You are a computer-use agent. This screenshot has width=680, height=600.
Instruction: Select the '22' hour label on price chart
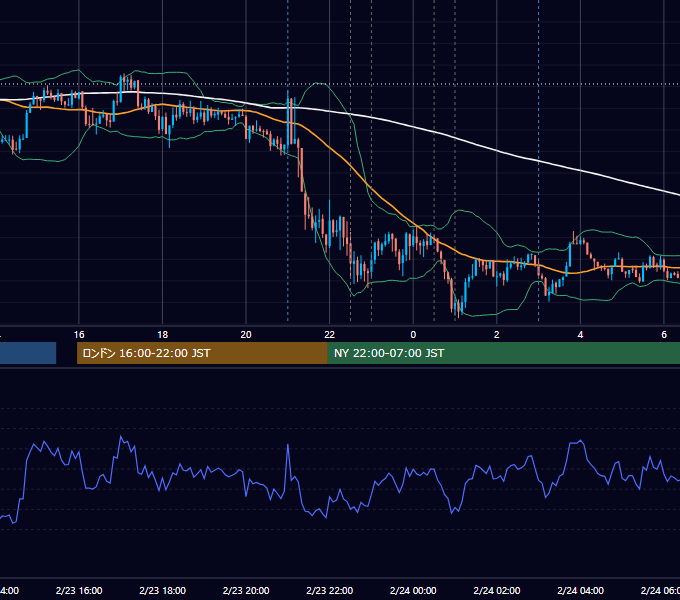click(x=330, y=335)
